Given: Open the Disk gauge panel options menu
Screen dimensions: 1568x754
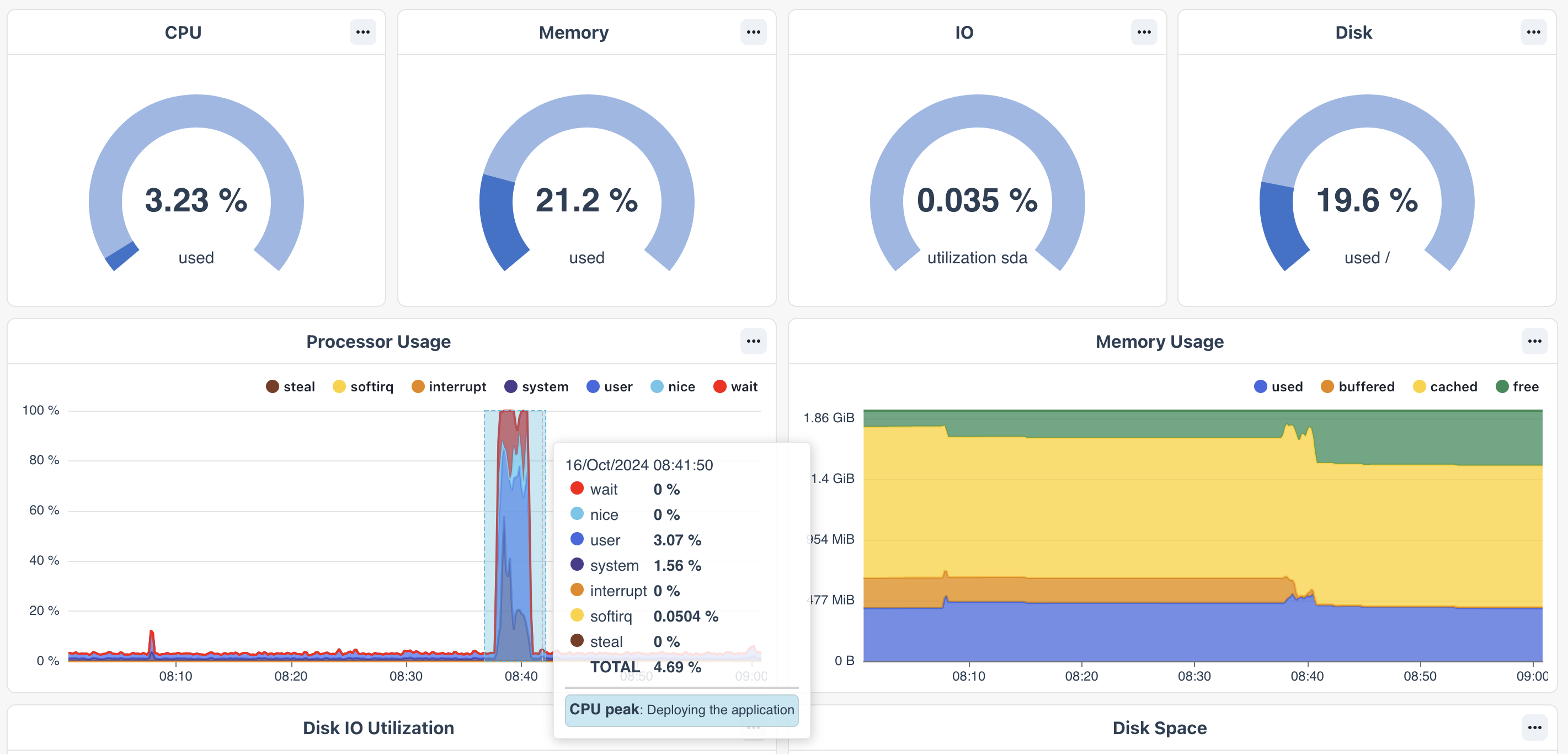Looking at the screenshot, I should tap(1533, 32).
